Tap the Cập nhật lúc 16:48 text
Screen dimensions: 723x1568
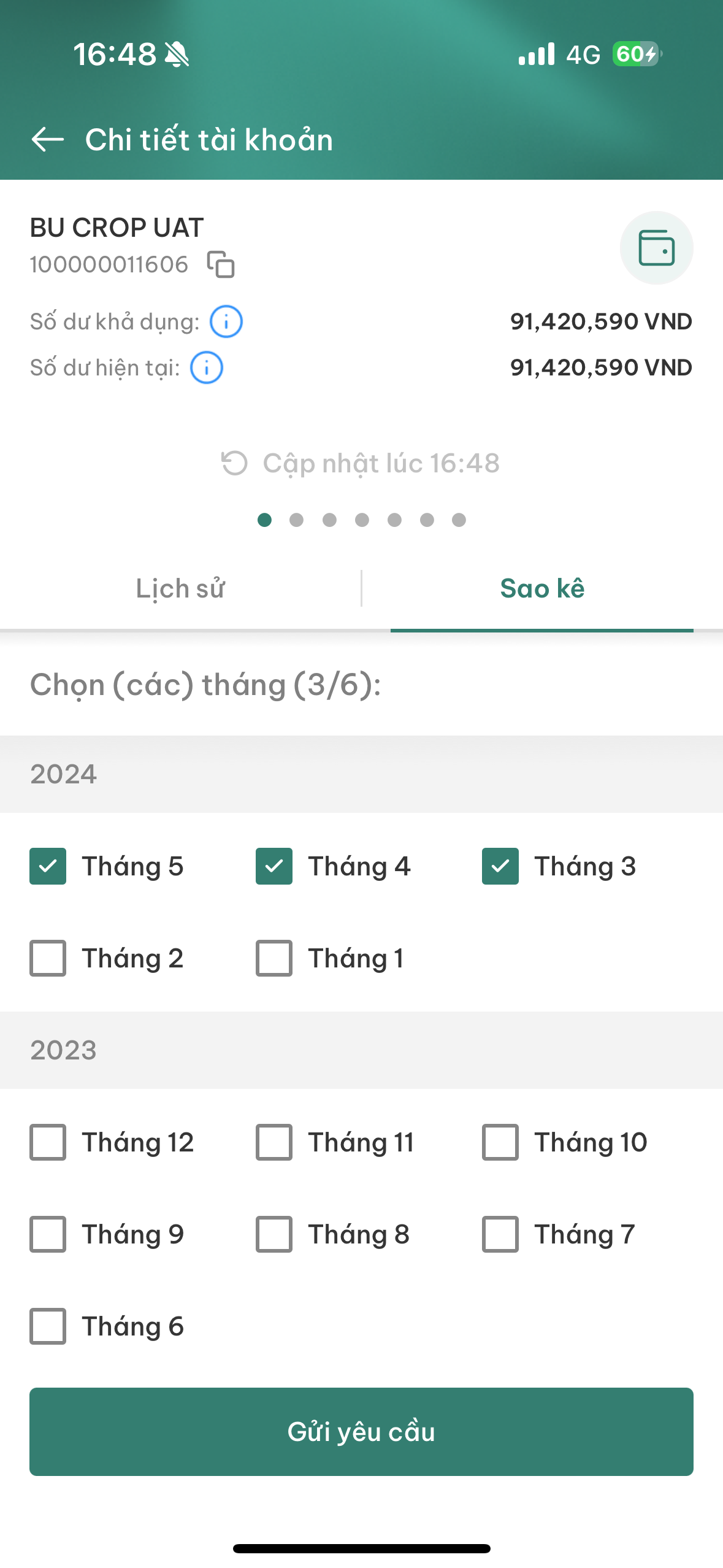click(x=381, y=463)
